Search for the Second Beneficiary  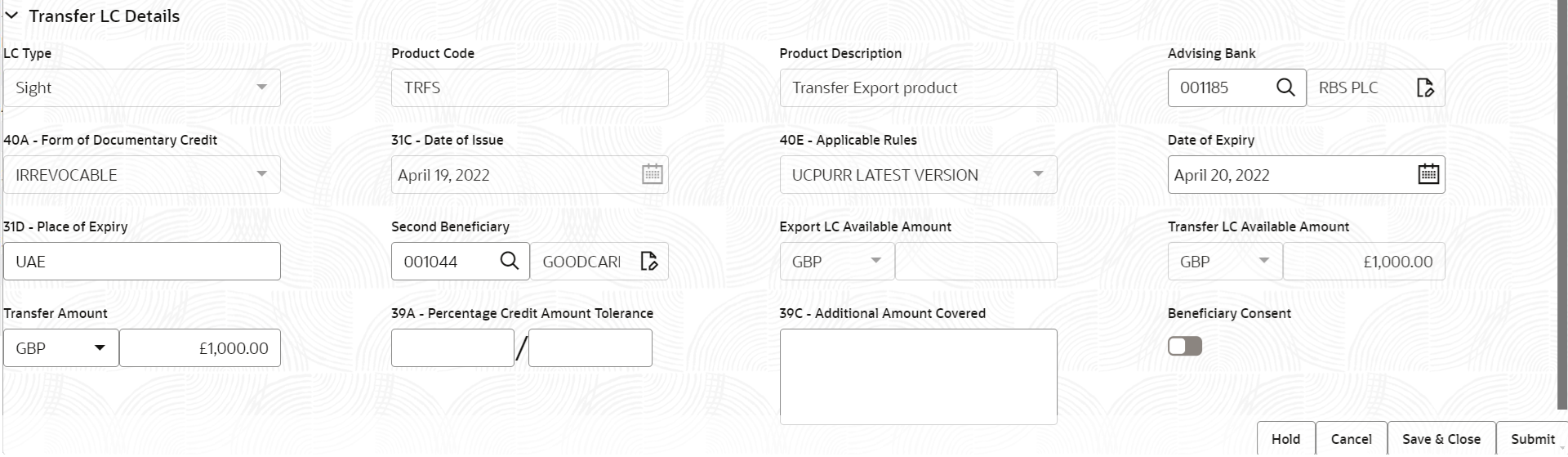click(x=509, y=262)
